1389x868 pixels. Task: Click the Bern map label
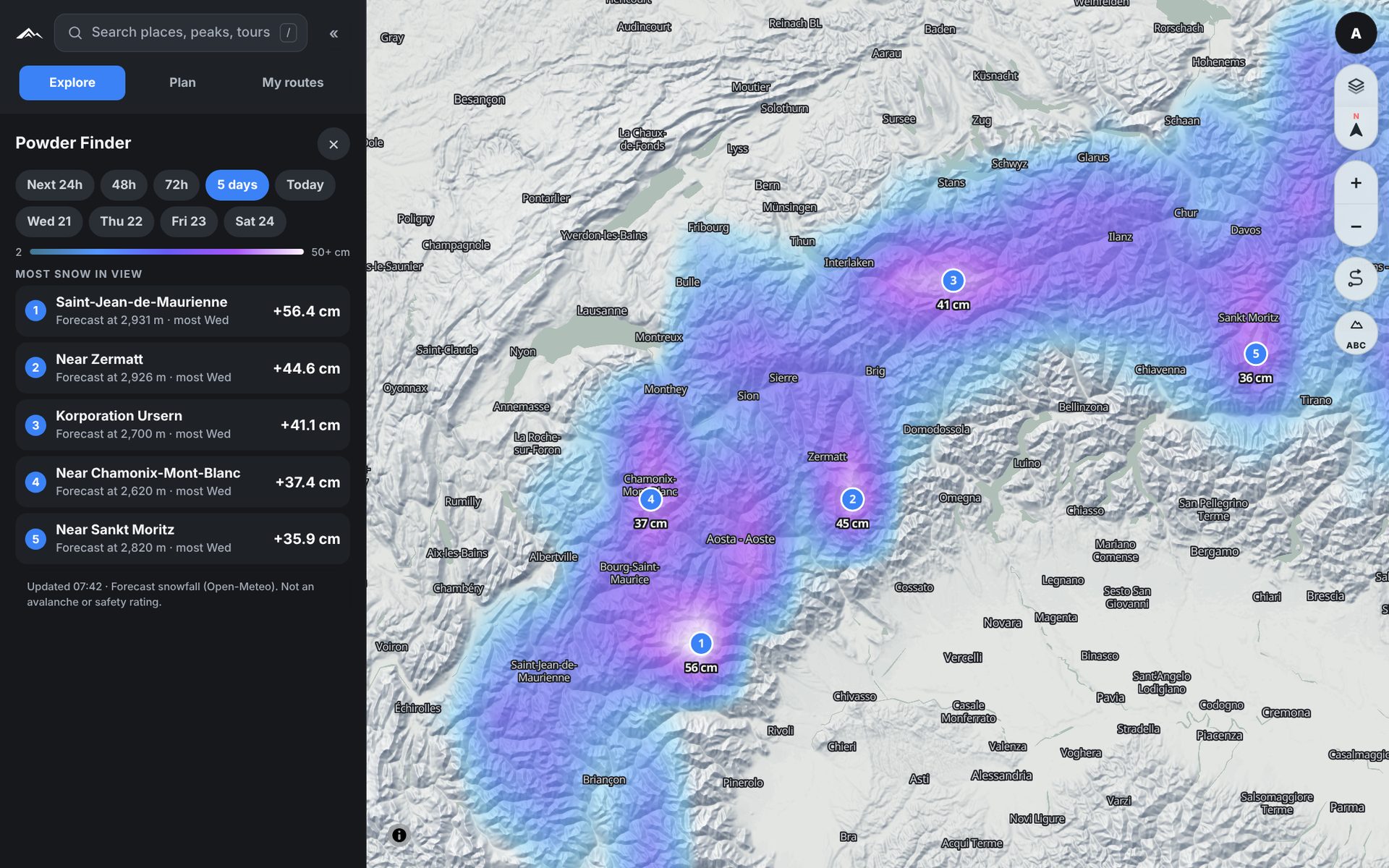pos(767,185)
